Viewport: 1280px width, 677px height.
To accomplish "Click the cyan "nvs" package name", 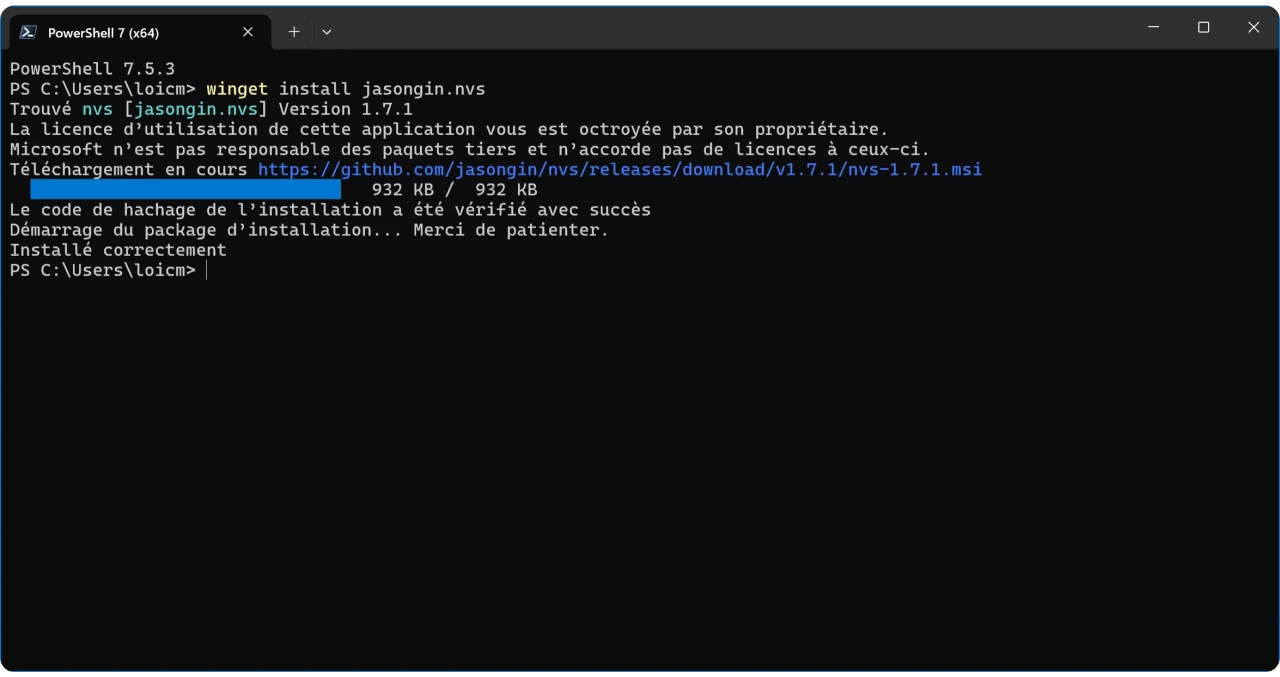I will coord(97,109).
